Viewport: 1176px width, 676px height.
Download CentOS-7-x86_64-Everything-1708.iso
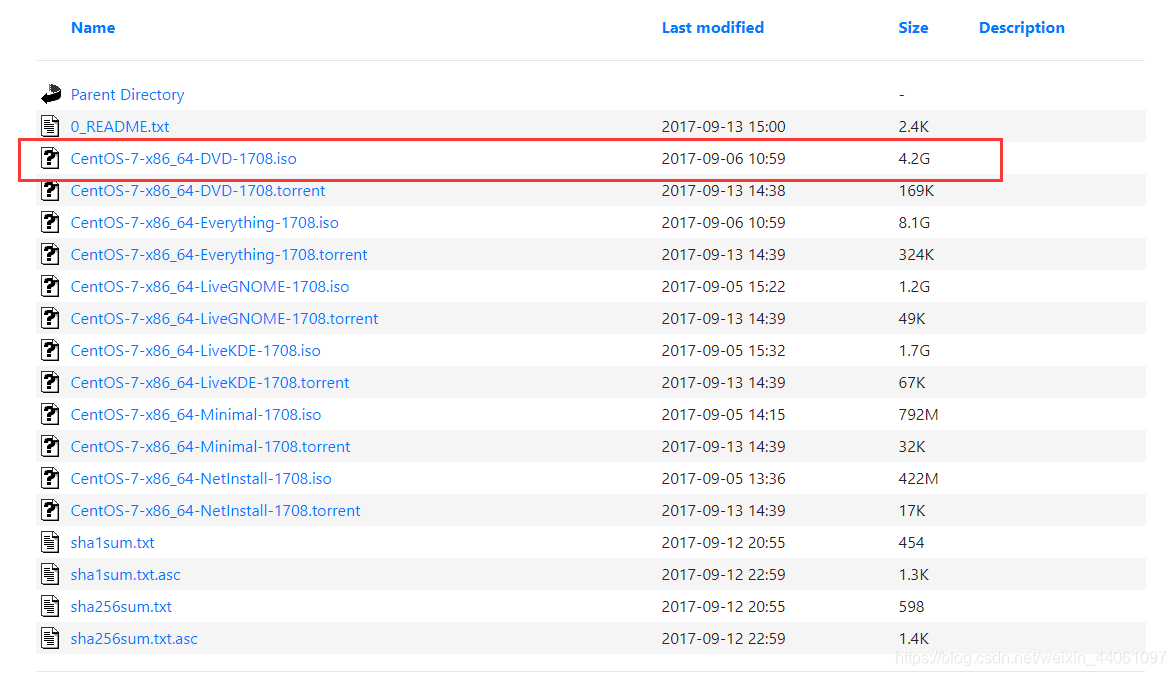205,223
